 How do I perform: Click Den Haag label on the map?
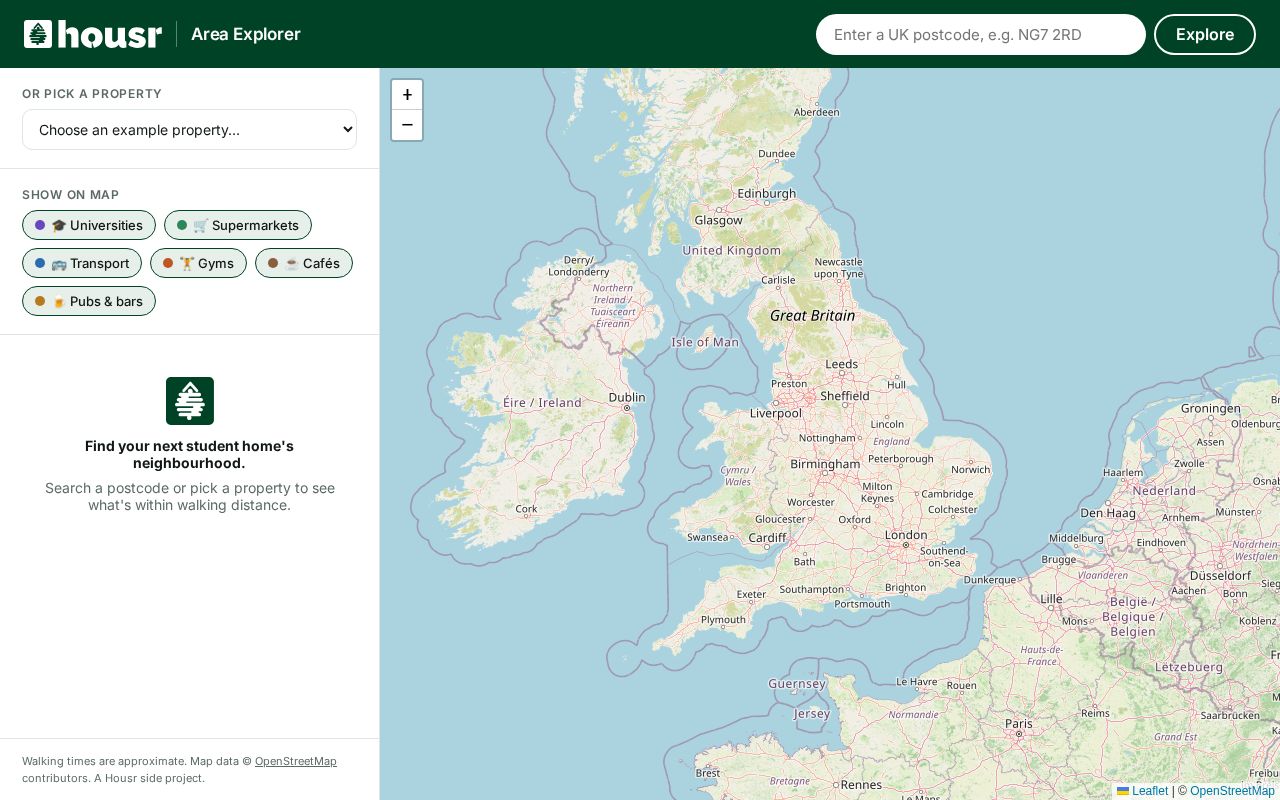click(1108, 513)
